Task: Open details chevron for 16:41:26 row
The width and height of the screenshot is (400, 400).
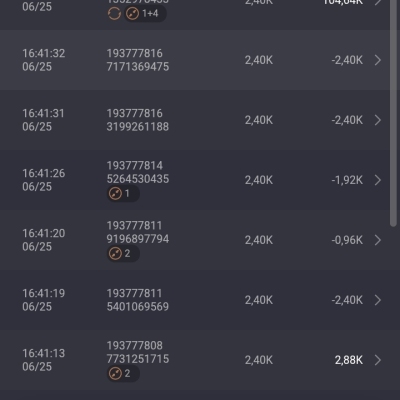Action: point(378,180)
